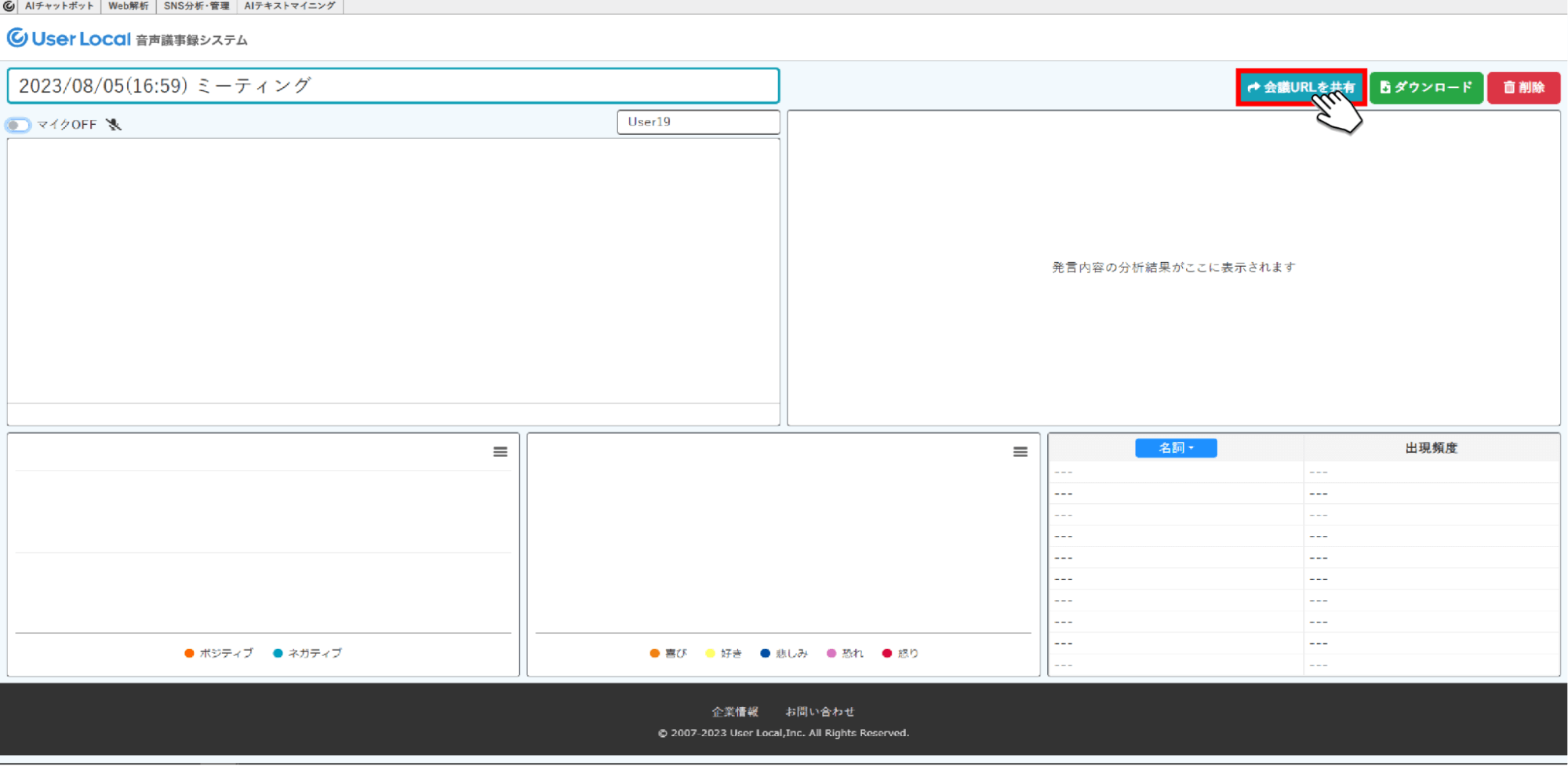Toggle the 喜び legend item
The image size is (1568, 766).
point(668,653)
